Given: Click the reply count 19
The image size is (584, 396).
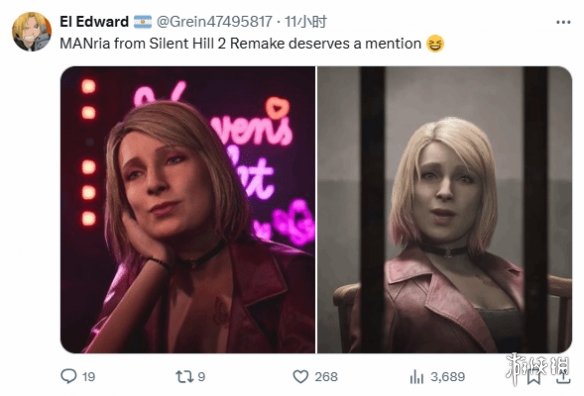Looking at the screenshot, I should pos(89,377).
